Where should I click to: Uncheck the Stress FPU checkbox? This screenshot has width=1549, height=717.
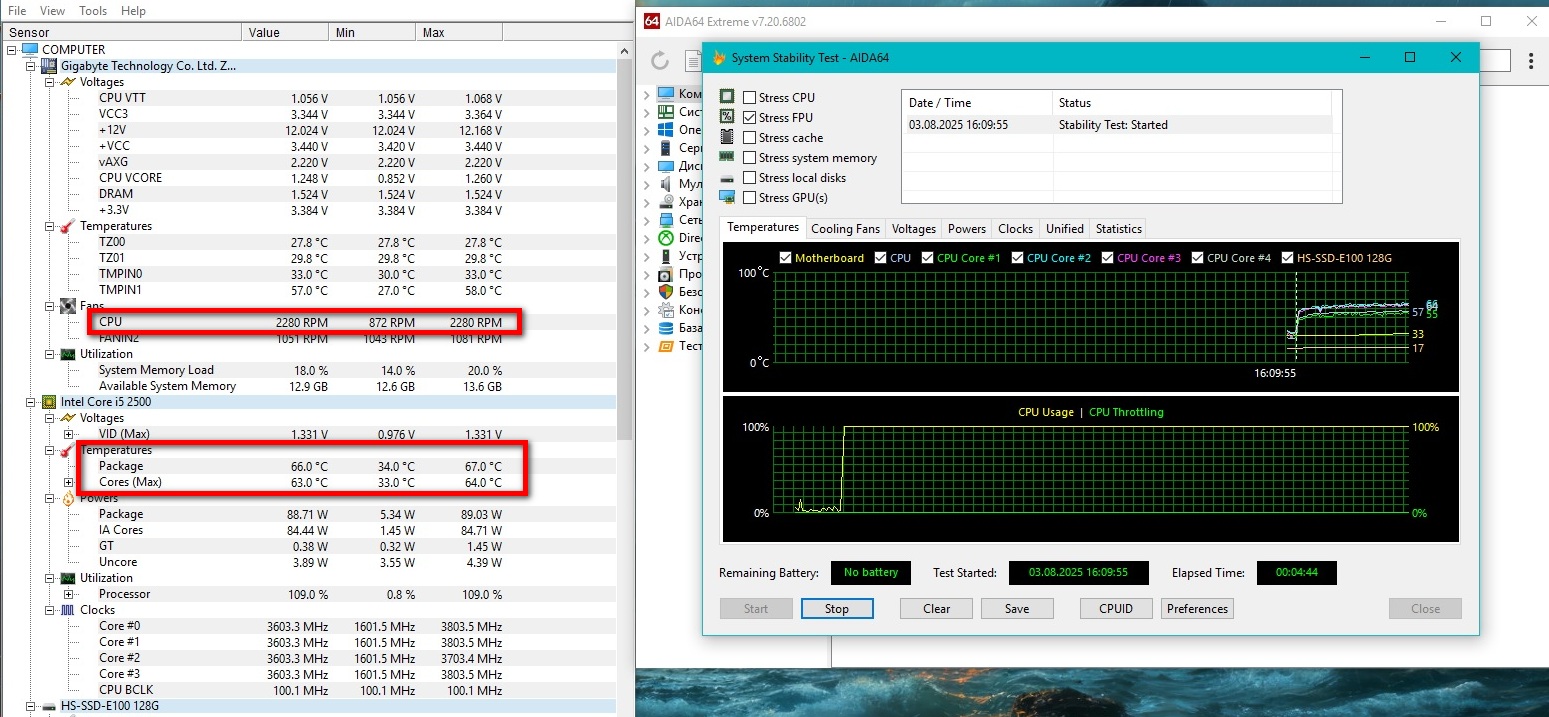pos(749,118)
